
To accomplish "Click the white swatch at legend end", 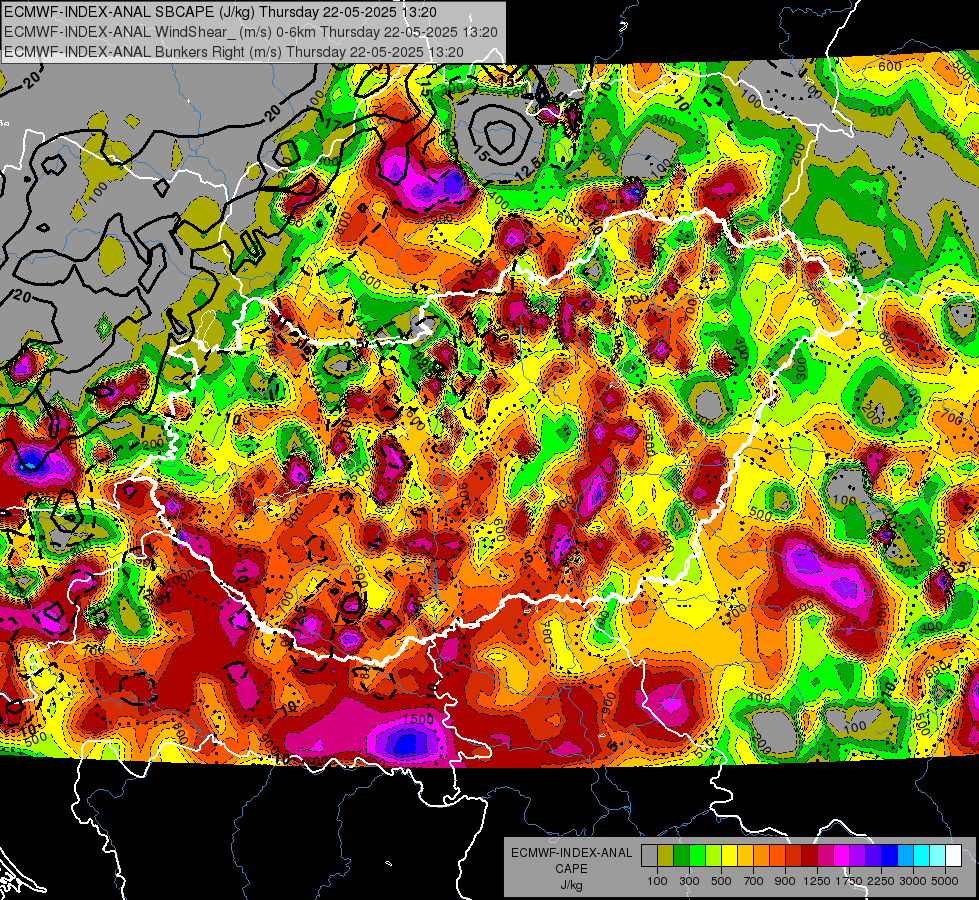I will point(954,855).
